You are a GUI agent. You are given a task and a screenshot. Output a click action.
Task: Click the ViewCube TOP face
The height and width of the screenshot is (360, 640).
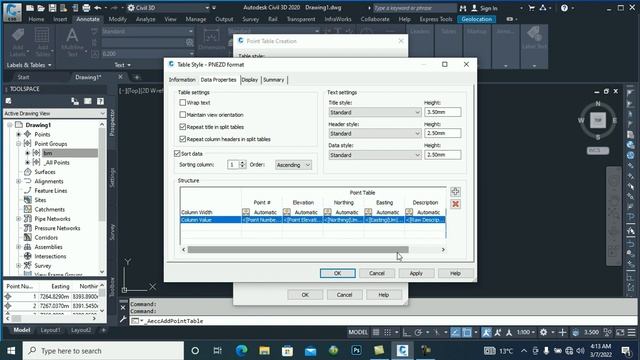point(598,120)
